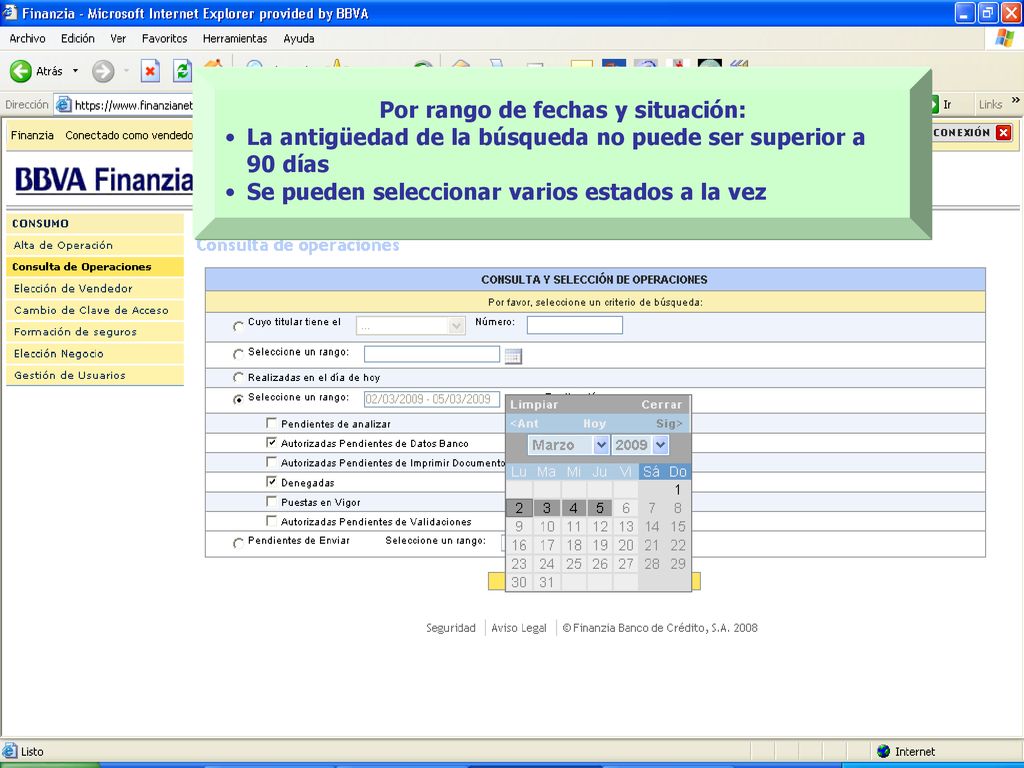Viewport: 1024px width, 768px height.
Task: Open the 2009 year dropdown in calendar
Action: (660, 445)
